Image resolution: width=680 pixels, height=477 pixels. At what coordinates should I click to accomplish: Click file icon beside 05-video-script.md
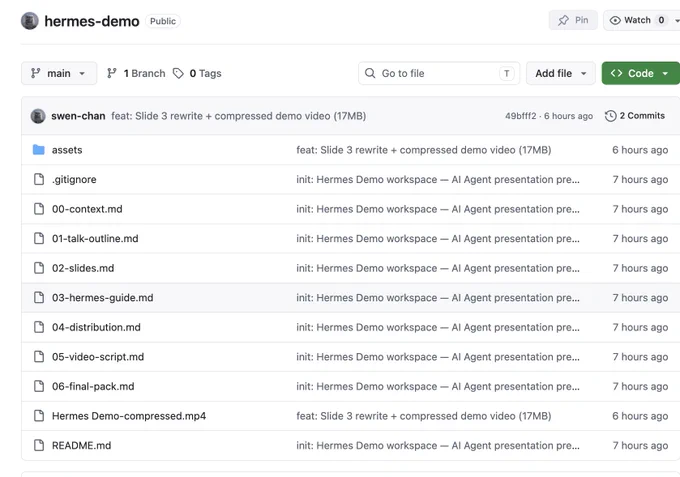tap(39, 356)
